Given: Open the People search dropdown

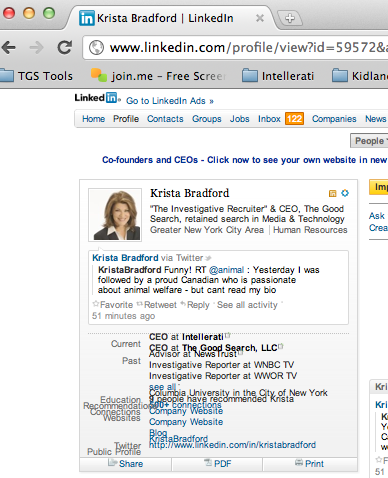Looking at the screenshot, I should [x=369, y=141].
